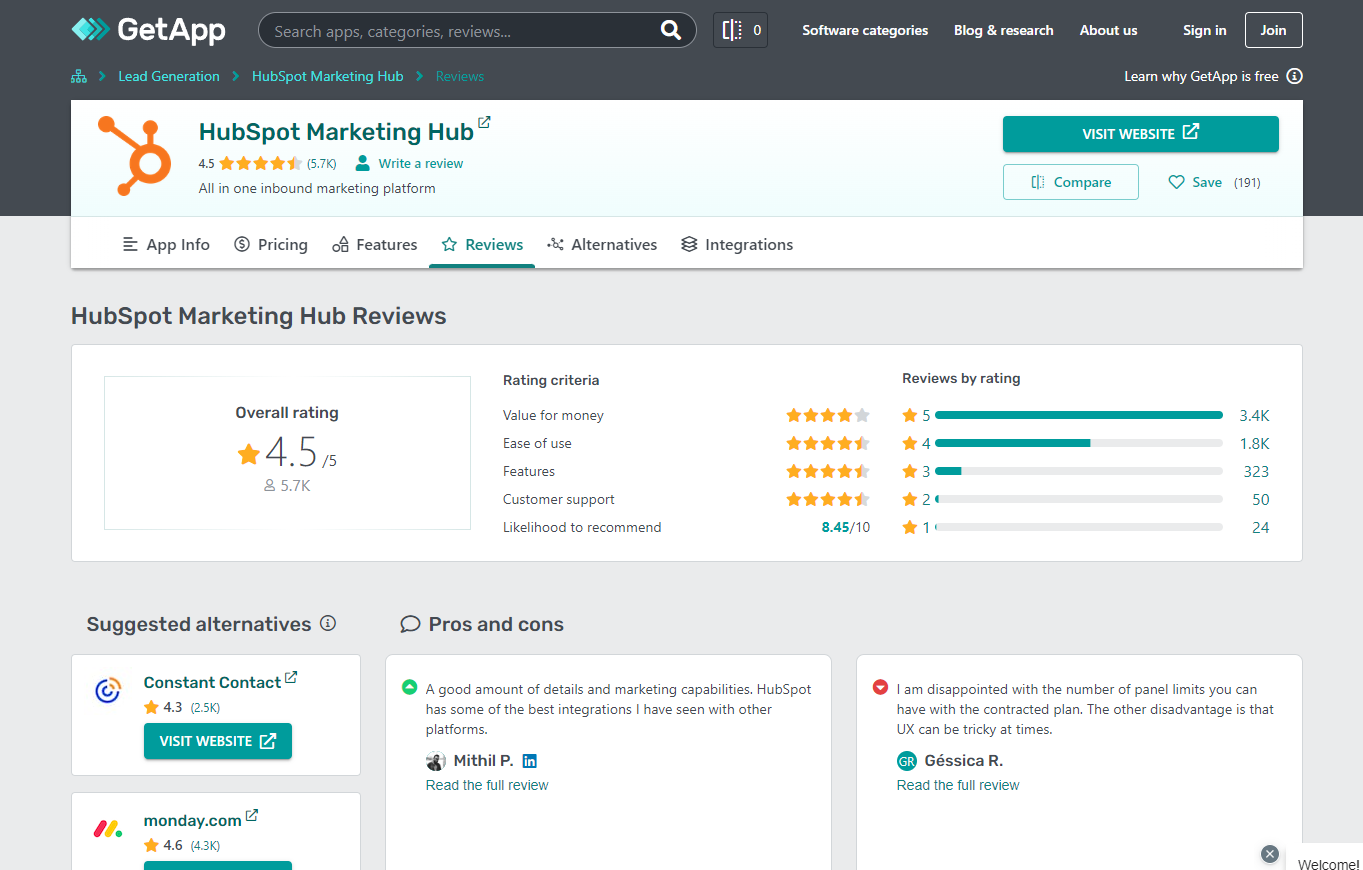Go to Lead Generation breadcrumb

[169, 76]
